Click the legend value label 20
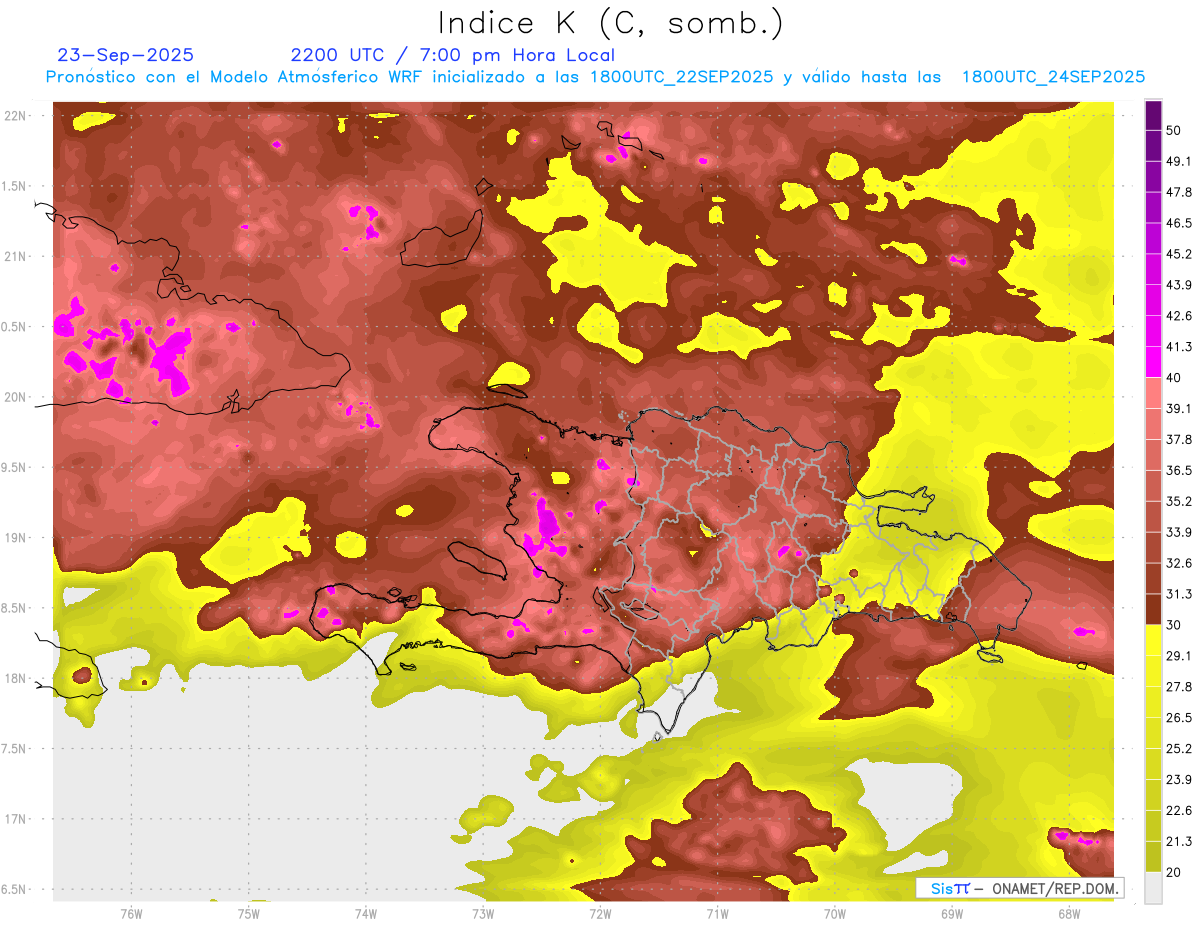Viewport: 1200px width, 927px height. point(1173,871)
